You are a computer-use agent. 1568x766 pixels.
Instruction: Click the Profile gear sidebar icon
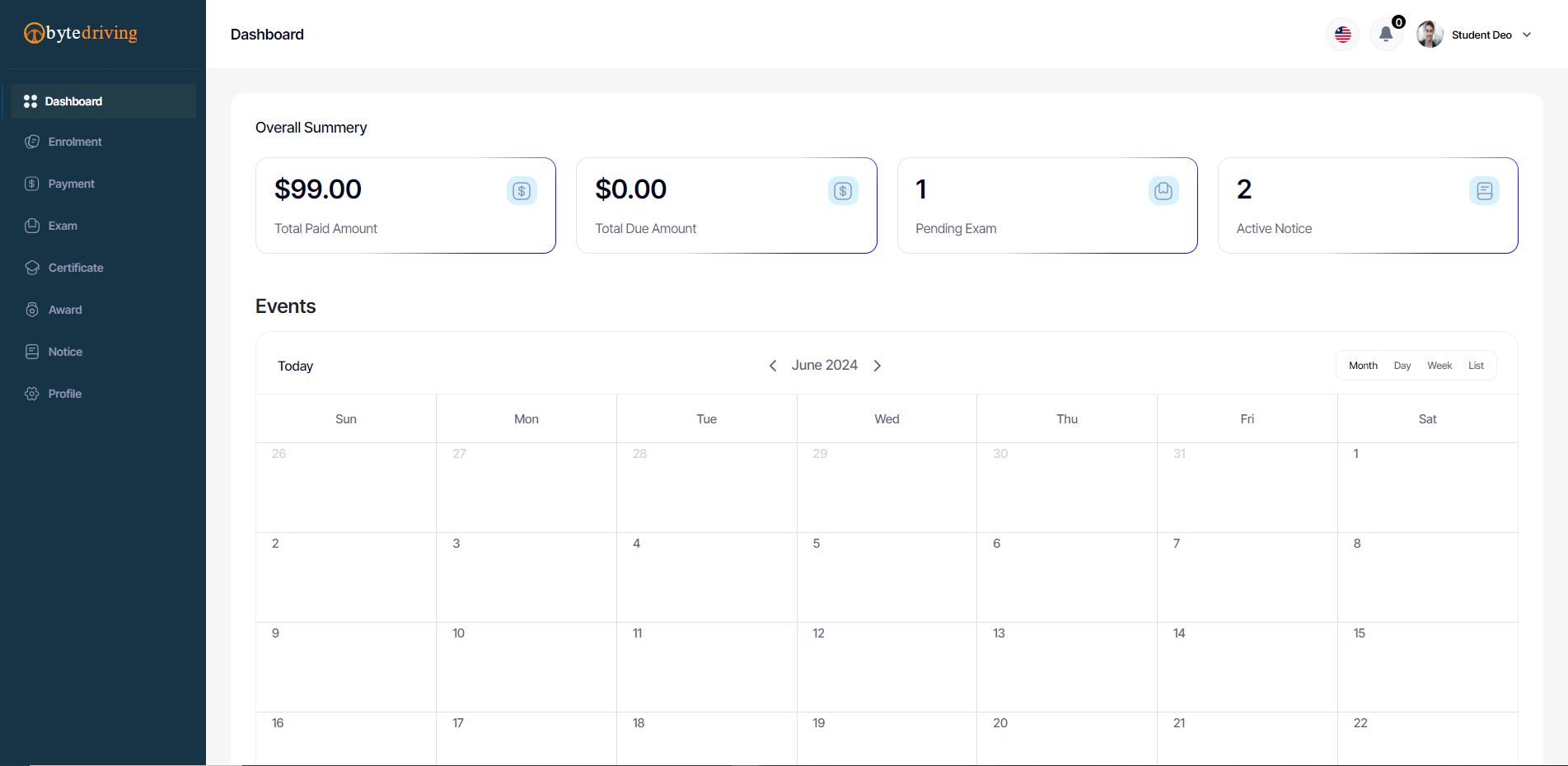(x=32, y=394)
